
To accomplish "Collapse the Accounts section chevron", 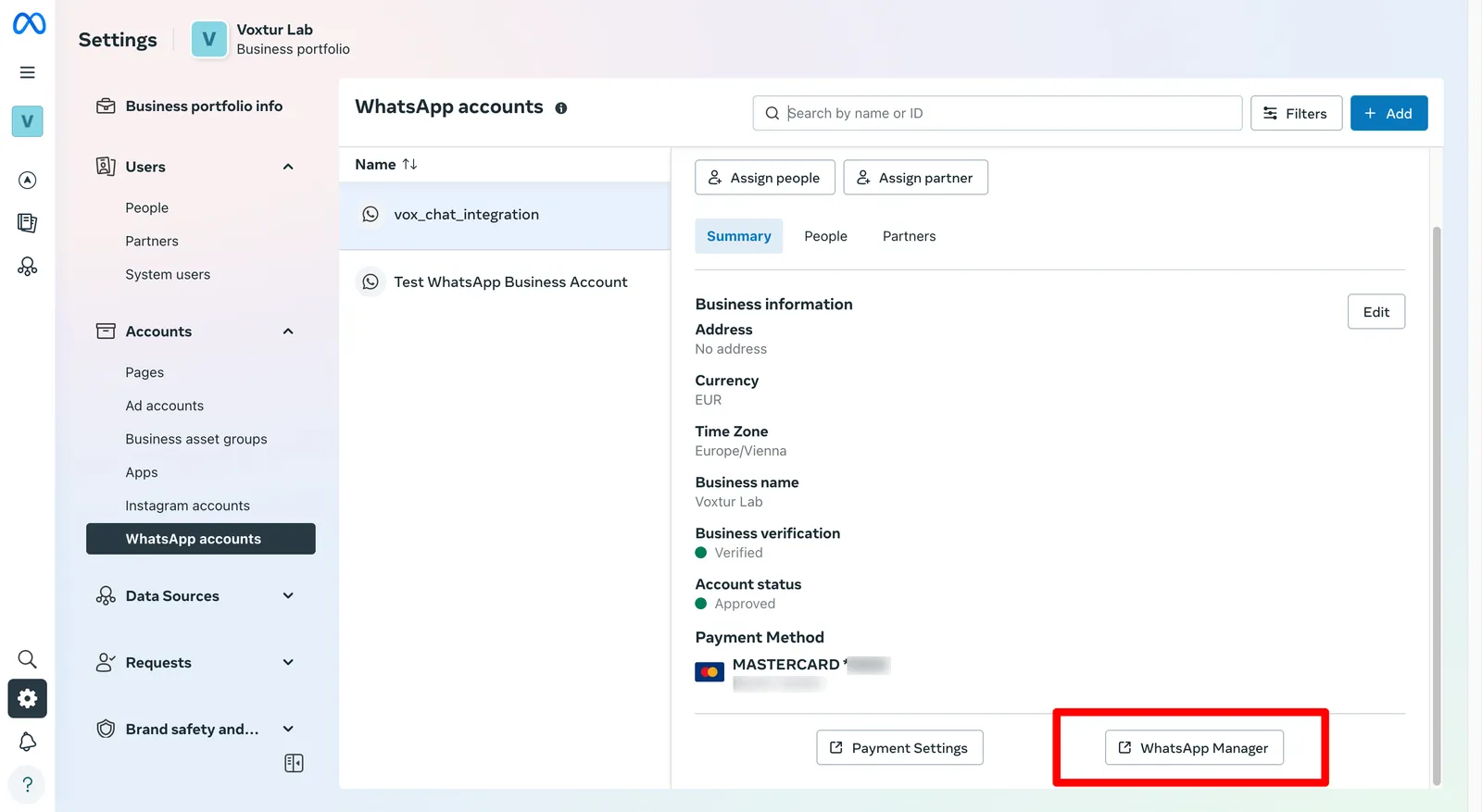I will [x=288, y=331].
